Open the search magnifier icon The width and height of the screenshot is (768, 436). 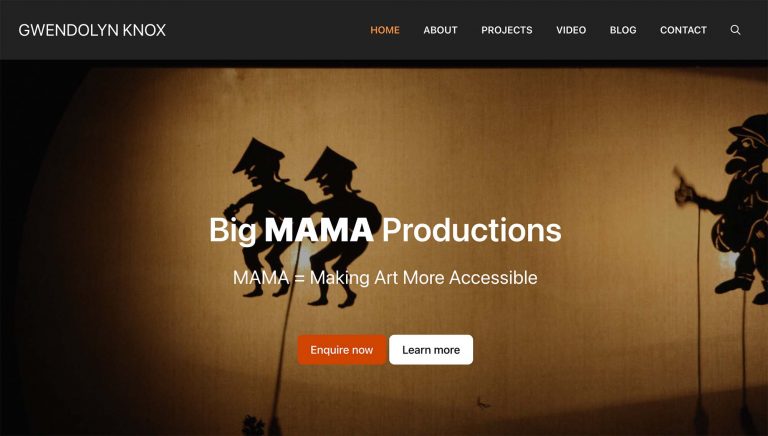[x=735, y=30]
